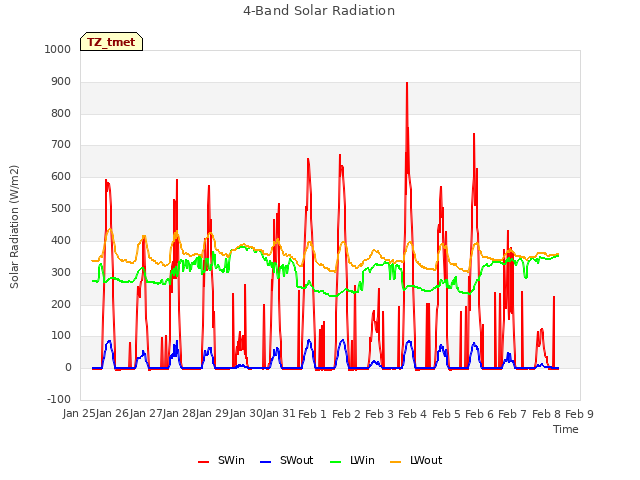Click the 0 y-axis tick label
The height and width of the screenshot is (480, 640).
pyautogui.click(x=68, y=367)
